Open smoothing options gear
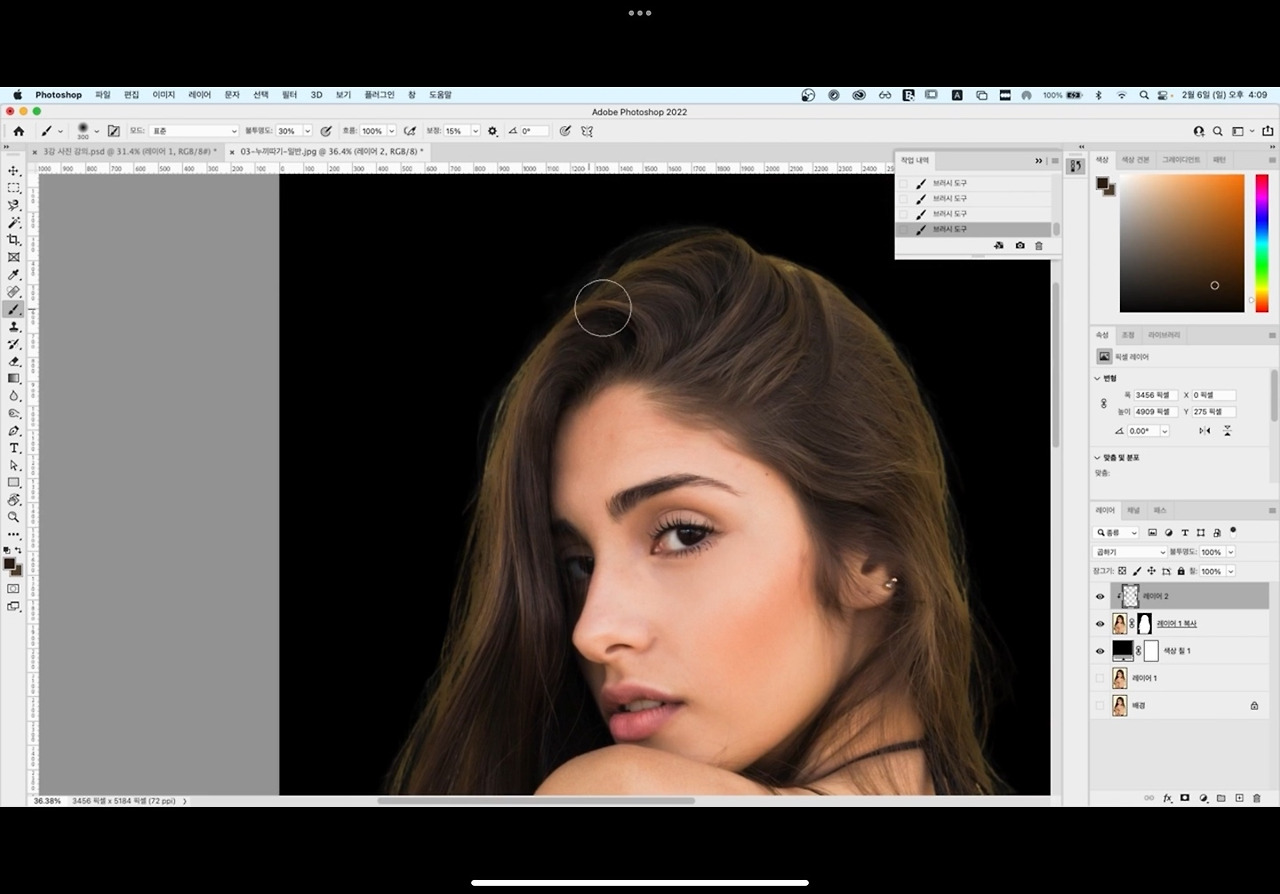Image resolution: width=1280 pixels, height=894 pixels. pos(492,131)
